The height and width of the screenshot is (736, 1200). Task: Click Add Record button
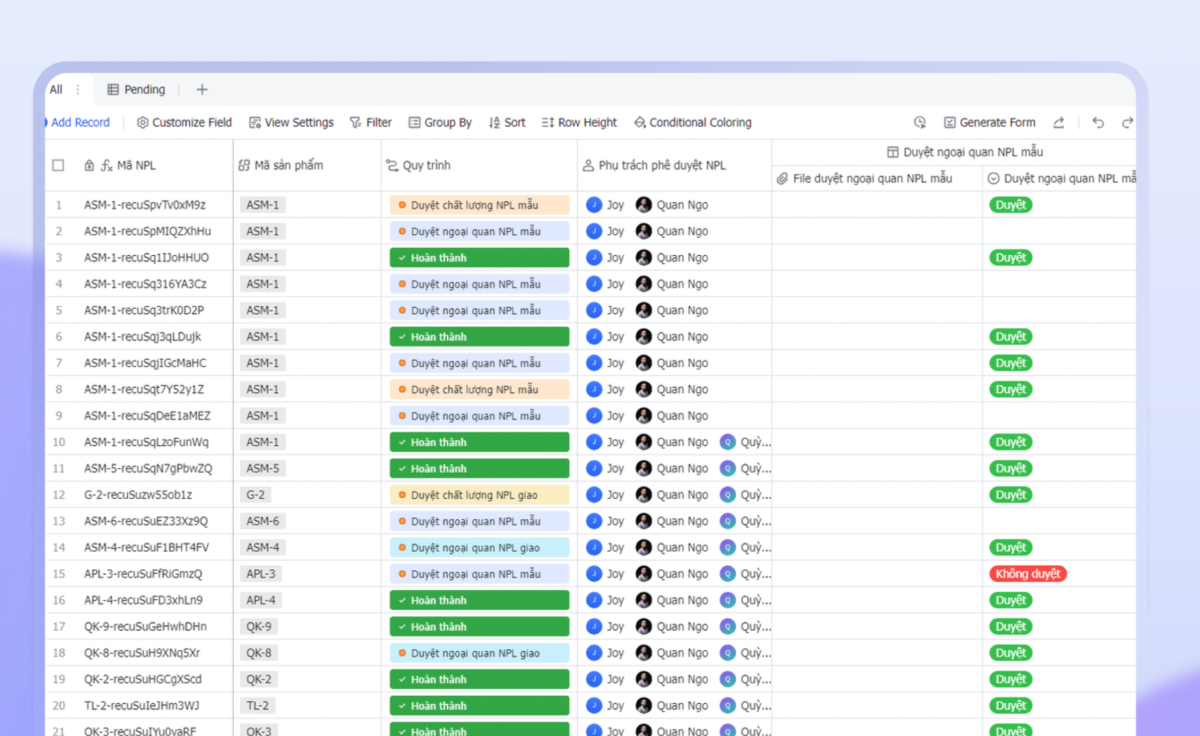click(x=79, y=123)
